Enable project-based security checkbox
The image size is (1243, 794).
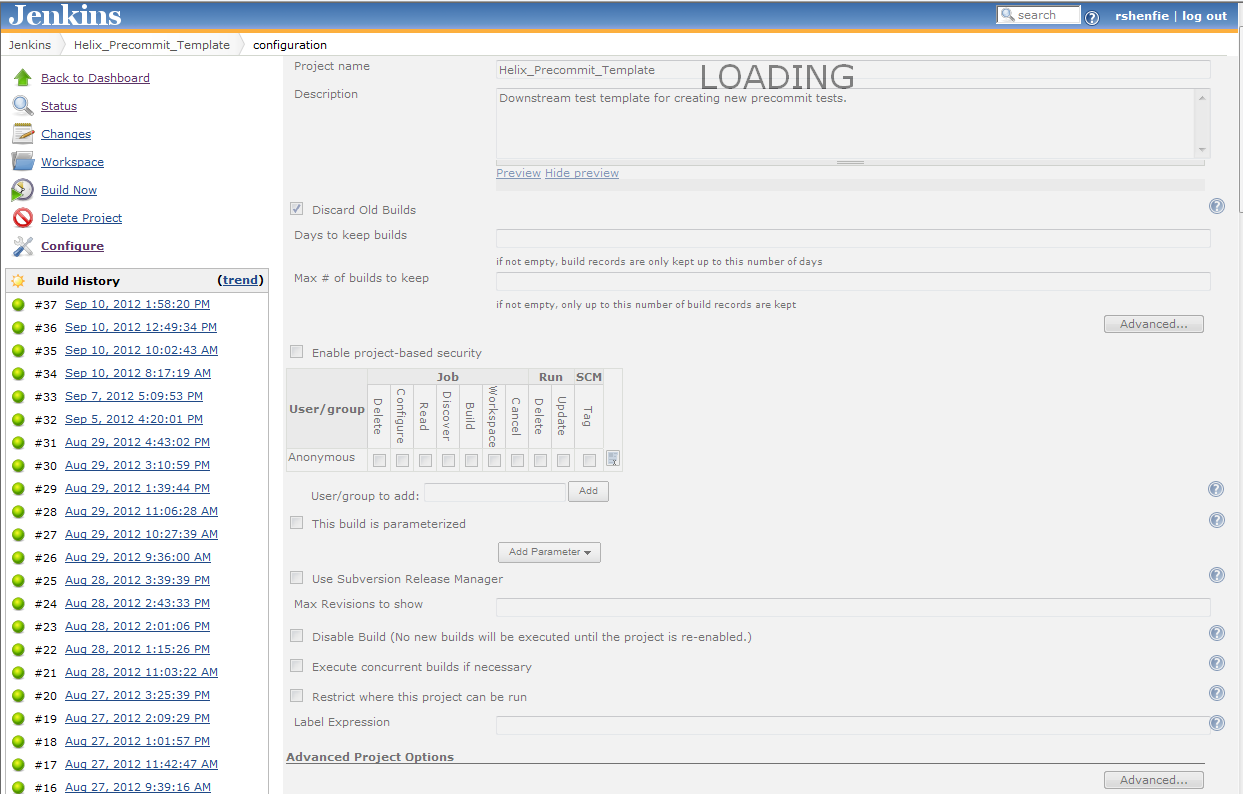coord(297,352)
